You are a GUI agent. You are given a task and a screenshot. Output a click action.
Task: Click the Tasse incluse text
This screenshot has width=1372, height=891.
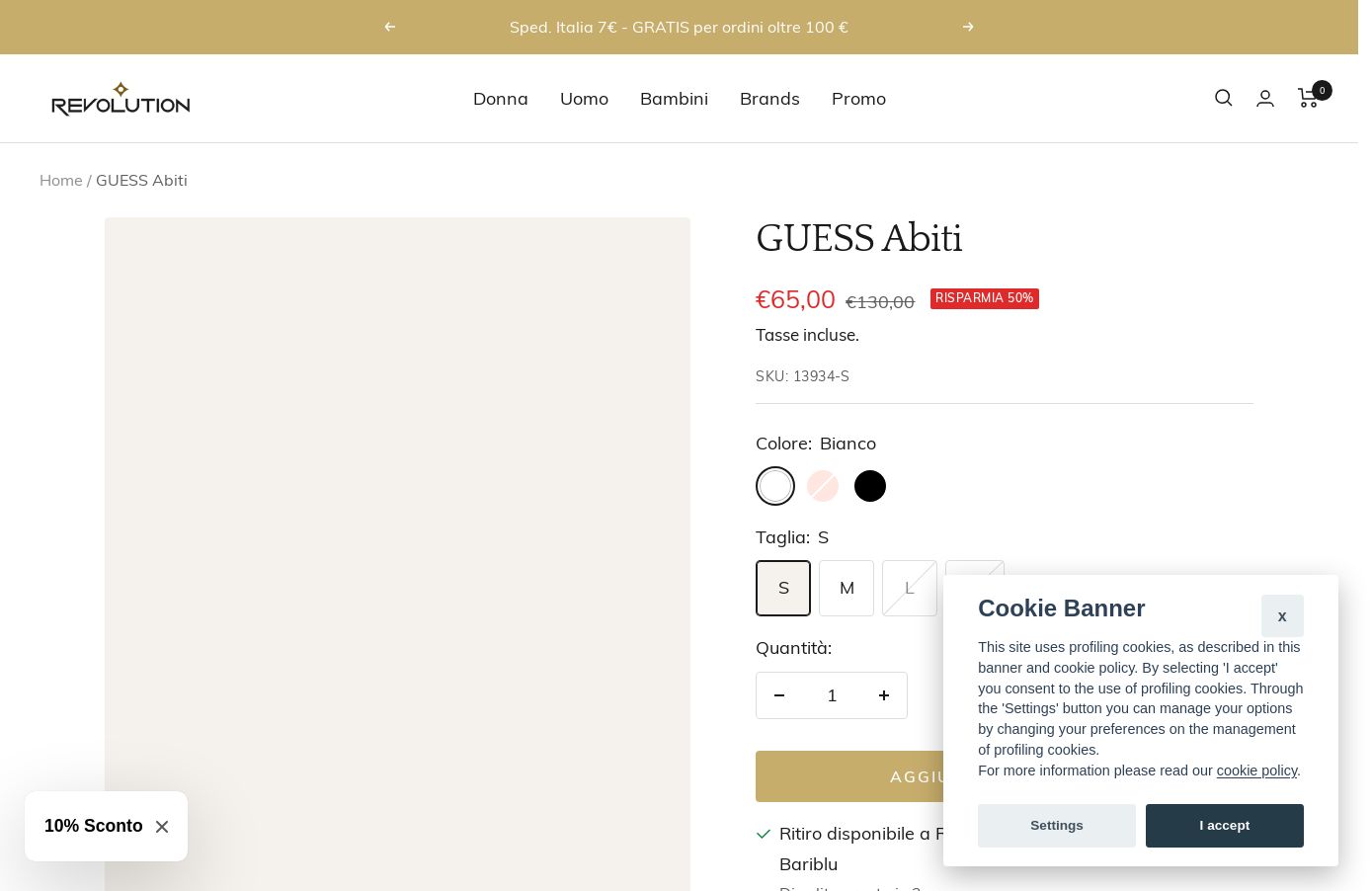tap(807, 335)
